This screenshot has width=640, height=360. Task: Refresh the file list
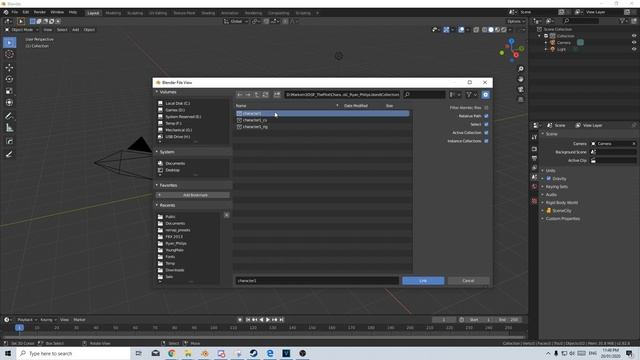265,95
